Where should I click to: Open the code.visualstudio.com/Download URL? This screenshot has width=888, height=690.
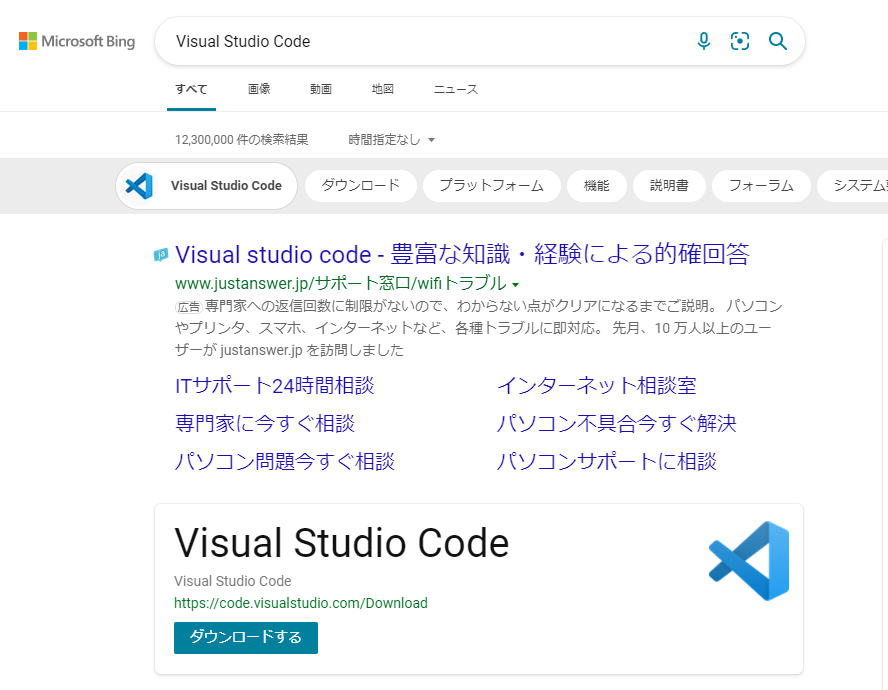coord(301,603)
